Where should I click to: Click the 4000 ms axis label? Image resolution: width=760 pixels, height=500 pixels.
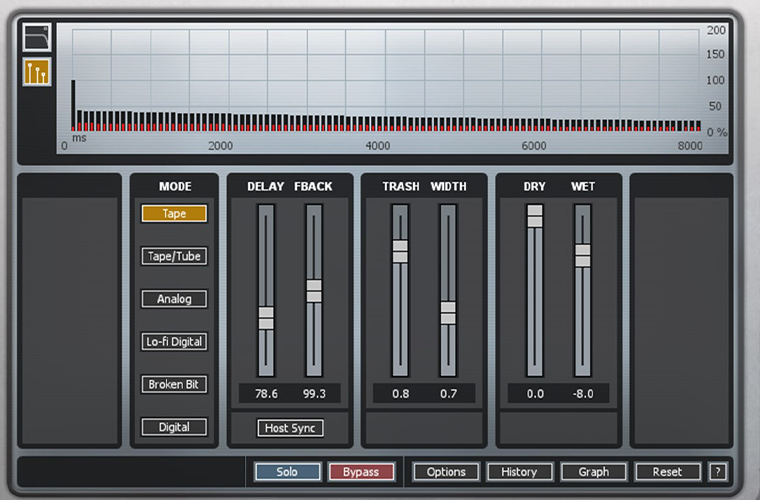click(x=378, y=145)
